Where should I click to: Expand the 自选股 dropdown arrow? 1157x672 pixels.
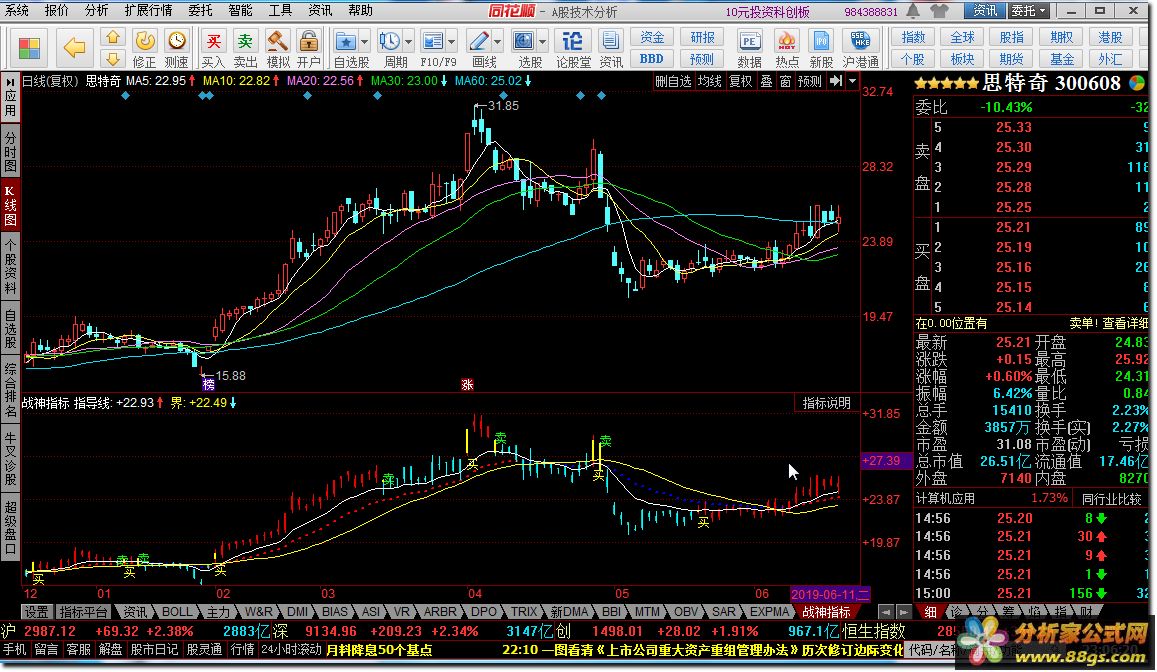(x=364, y=42)
